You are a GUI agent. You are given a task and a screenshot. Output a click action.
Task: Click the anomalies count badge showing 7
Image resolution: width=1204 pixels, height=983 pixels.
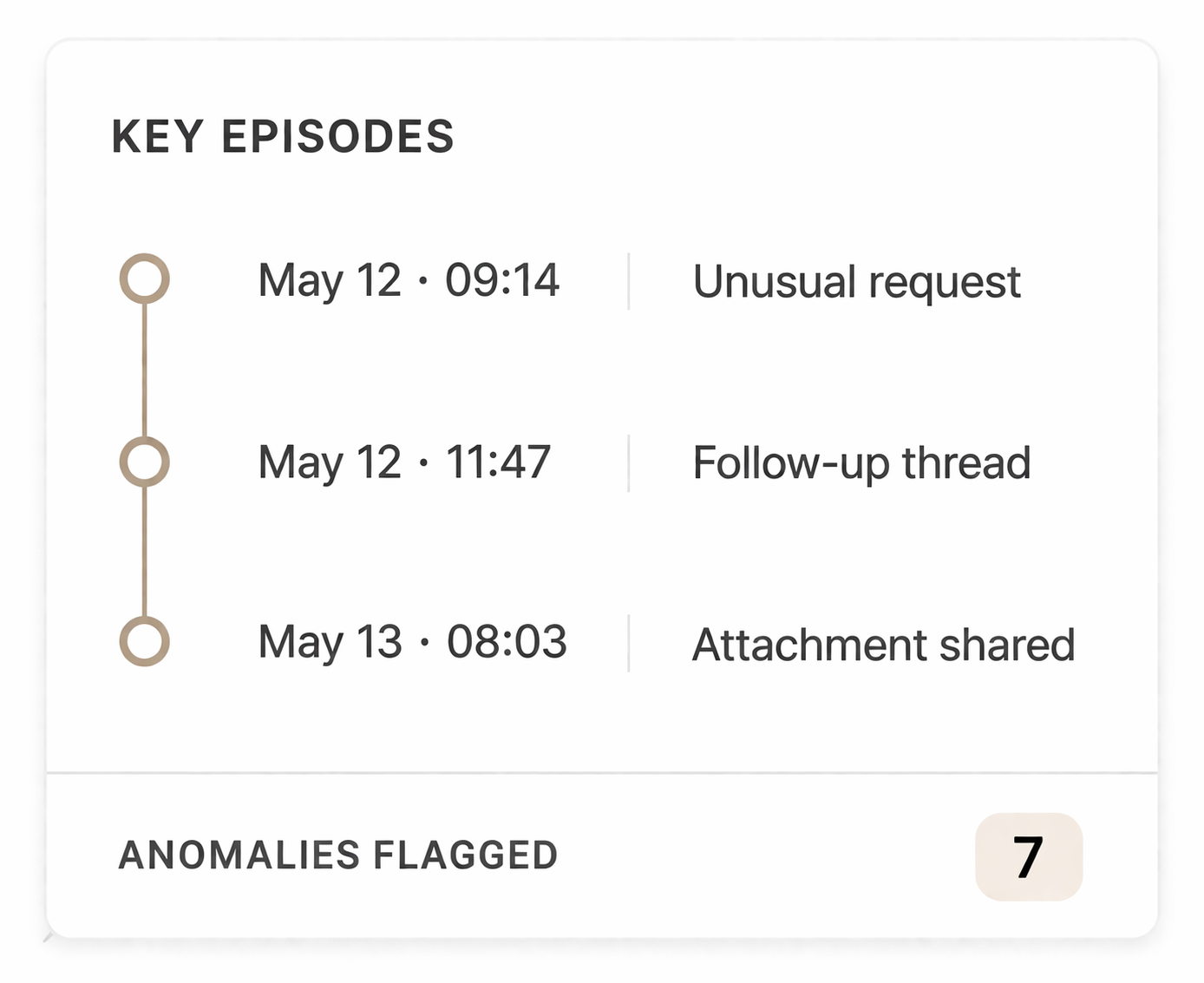point(1031,855)
